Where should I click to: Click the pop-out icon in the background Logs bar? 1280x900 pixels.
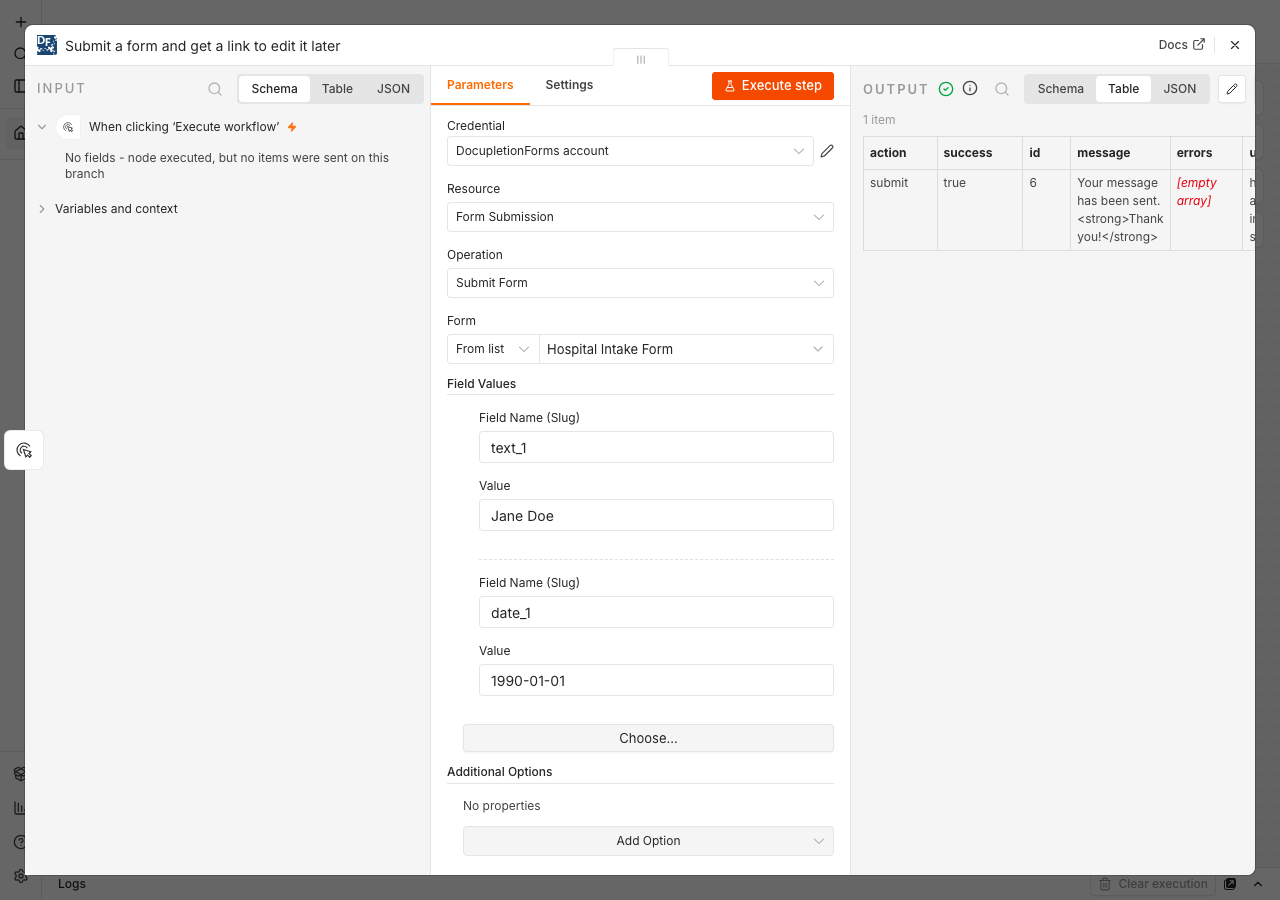pyautogui.click(x=1230, y=884)
